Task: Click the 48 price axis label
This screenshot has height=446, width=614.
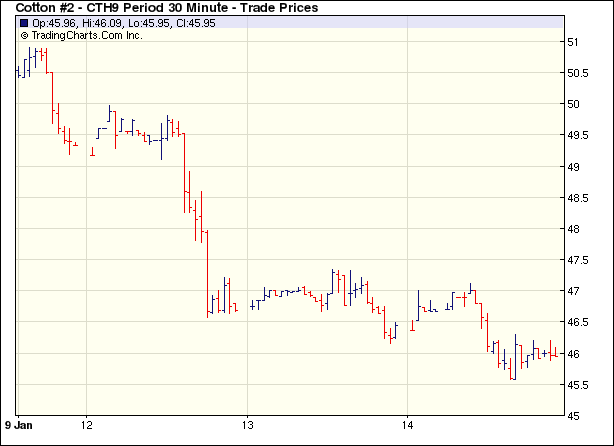Action: pos(573,229)
